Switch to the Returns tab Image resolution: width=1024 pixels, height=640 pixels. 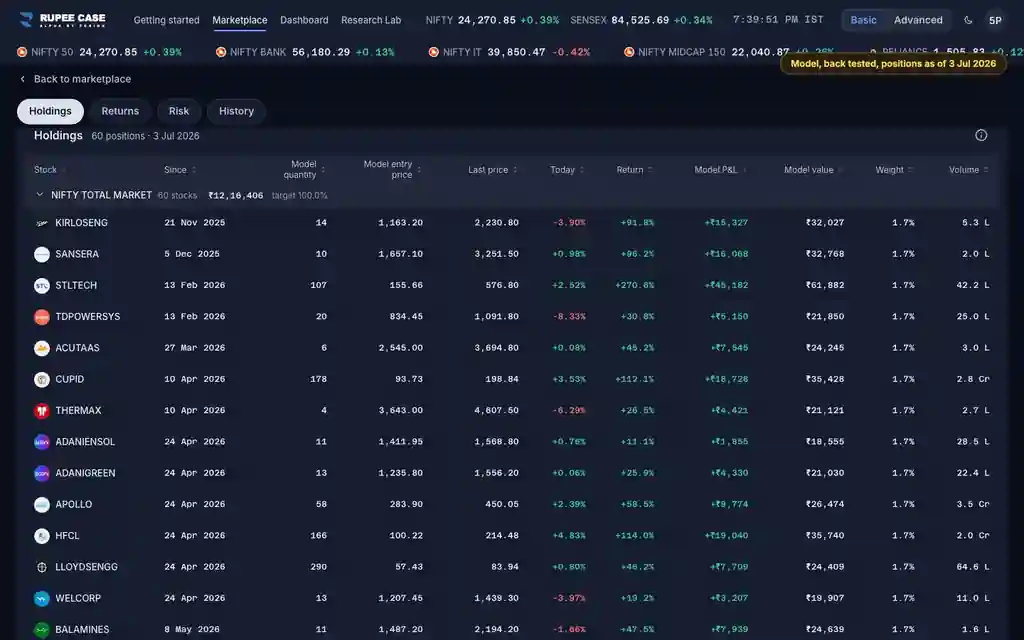[x=120, y=111]
